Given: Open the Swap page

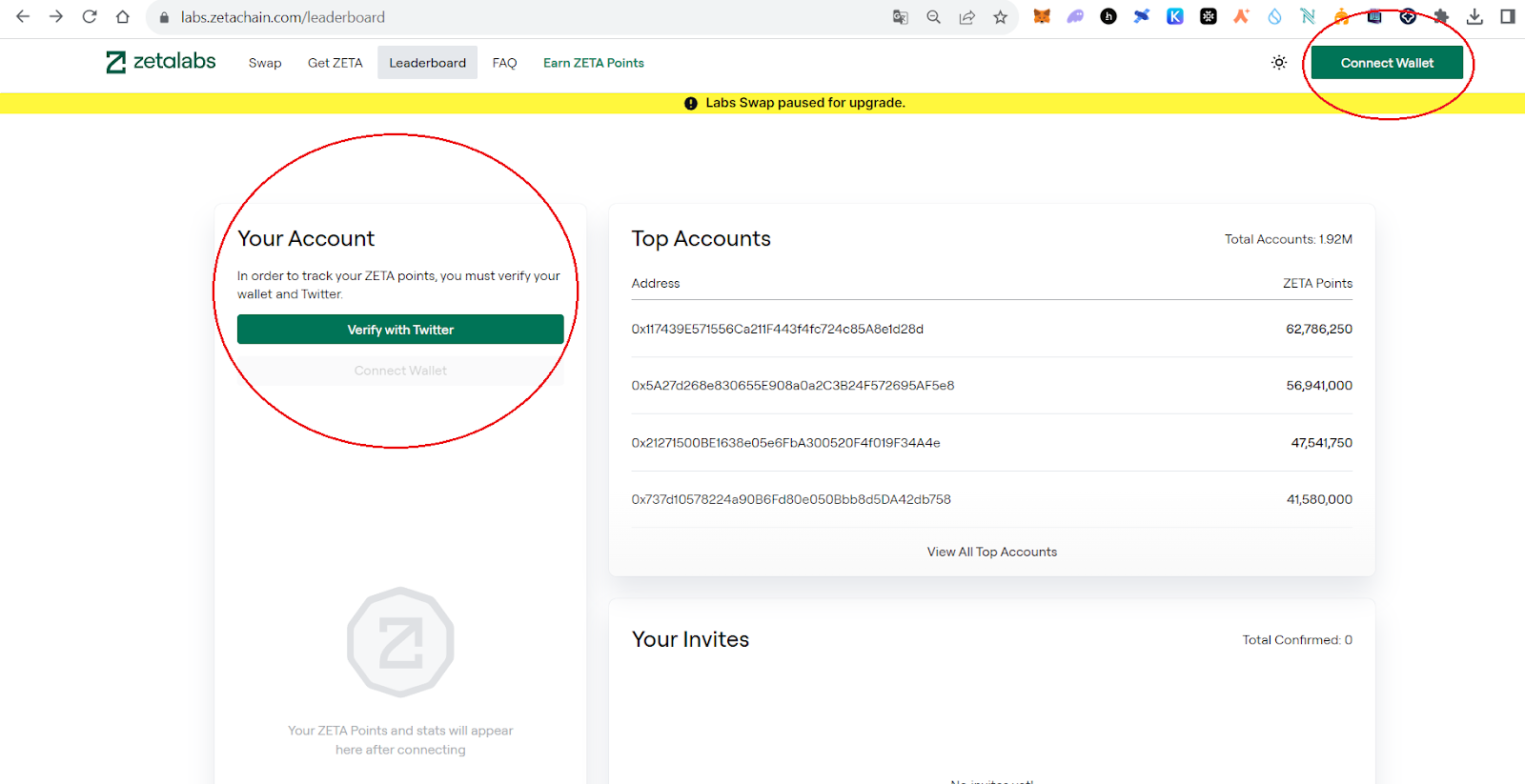Looking at the screenshot, I should 265,63.
